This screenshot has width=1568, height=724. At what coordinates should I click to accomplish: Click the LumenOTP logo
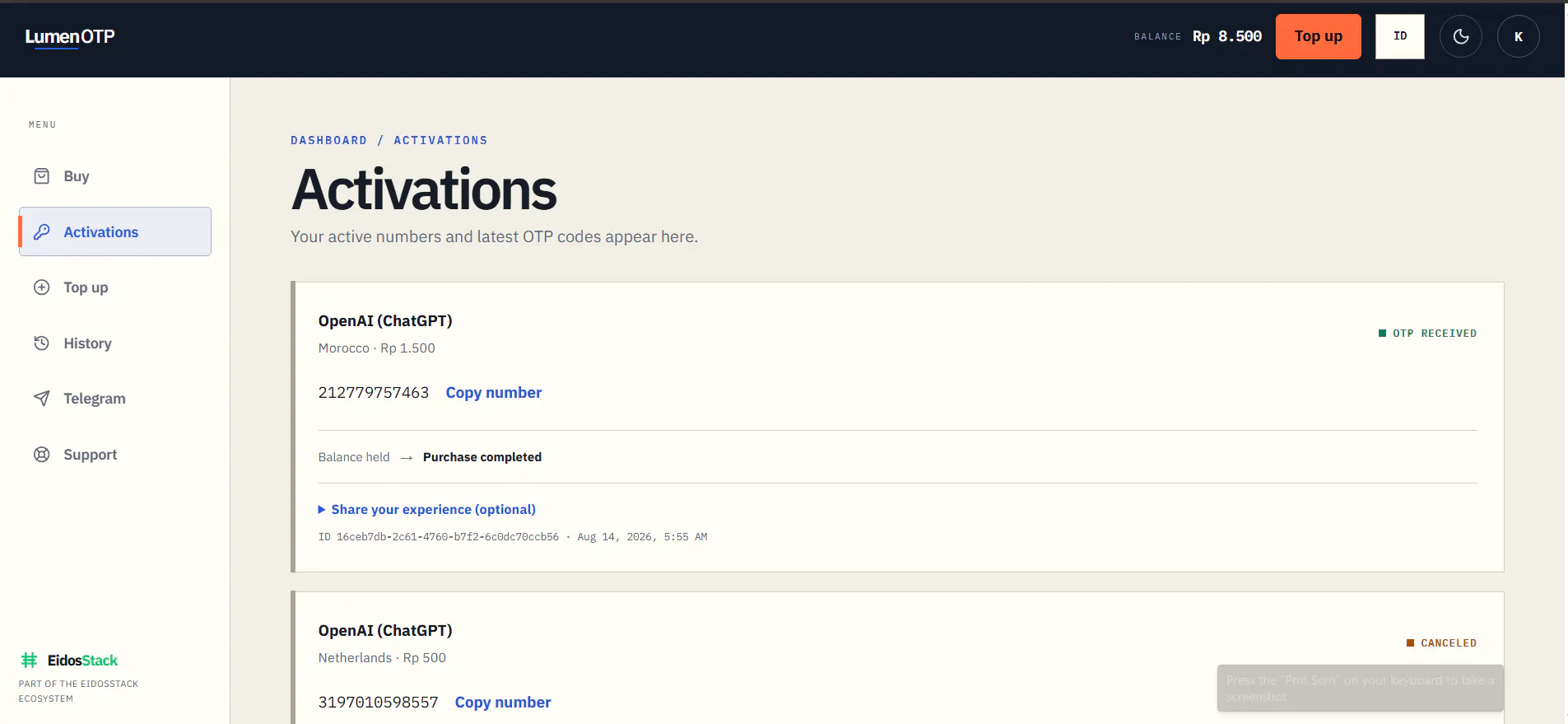pos(70,36)
